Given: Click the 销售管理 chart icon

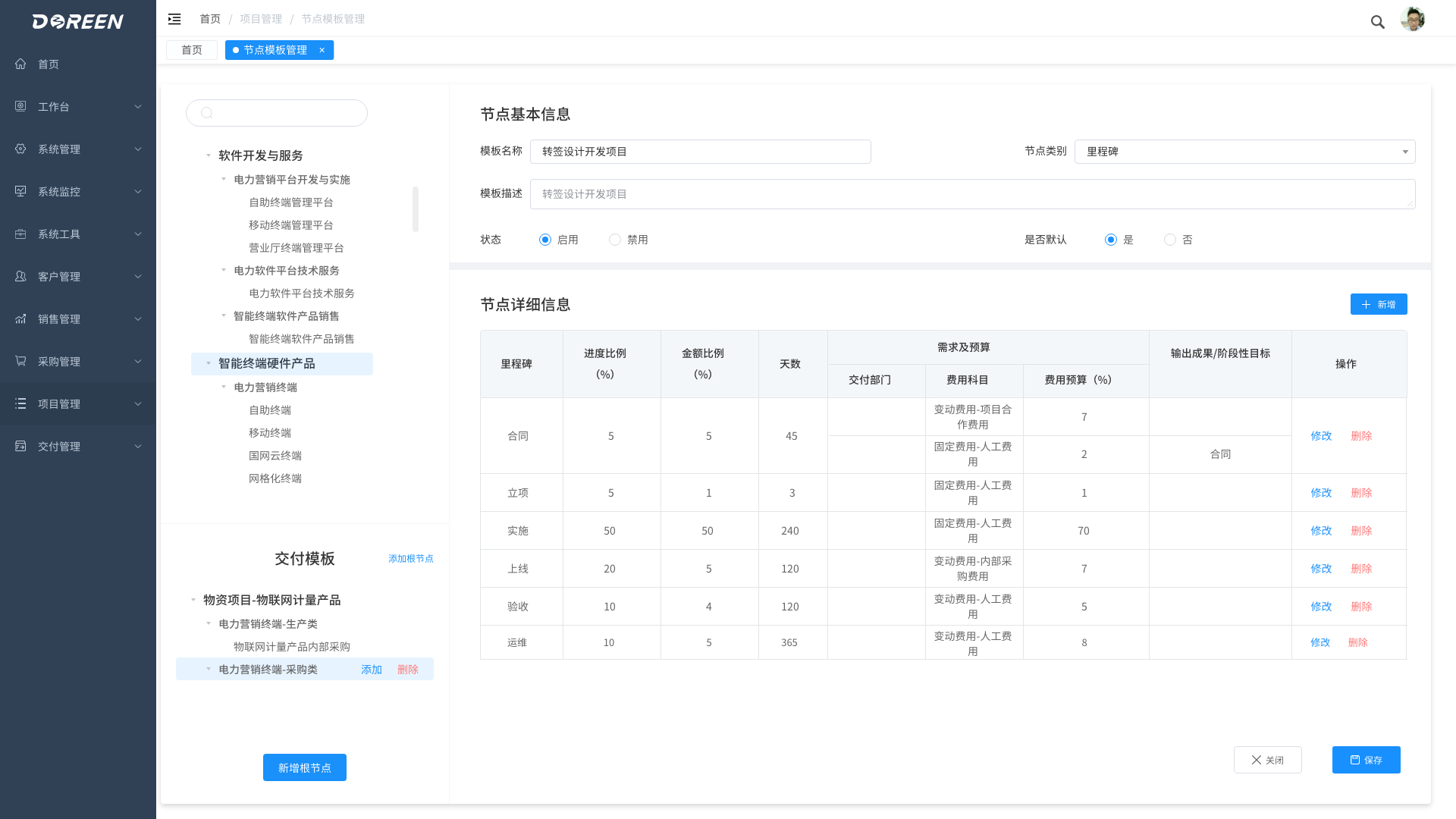Looking at the screenshot, I should pyautogui.click(x=20, y=318).
